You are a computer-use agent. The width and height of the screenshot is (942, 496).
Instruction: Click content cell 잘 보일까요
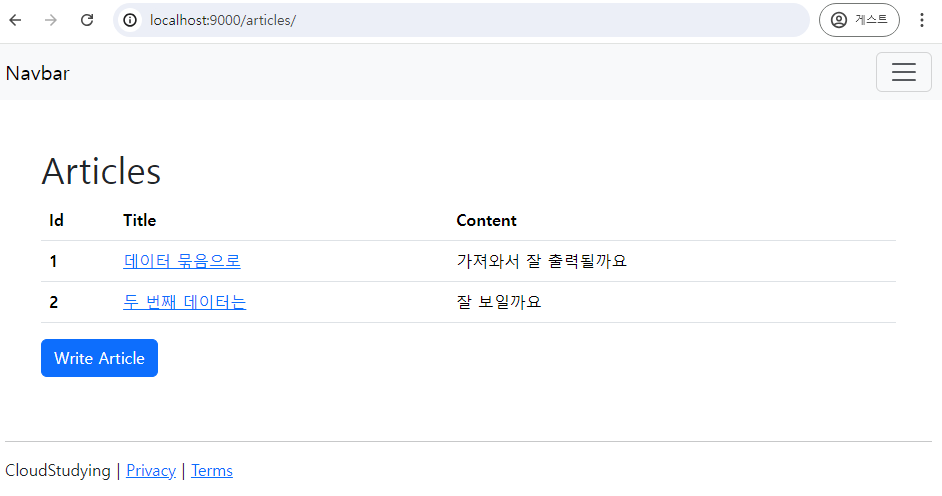(499, 302)
